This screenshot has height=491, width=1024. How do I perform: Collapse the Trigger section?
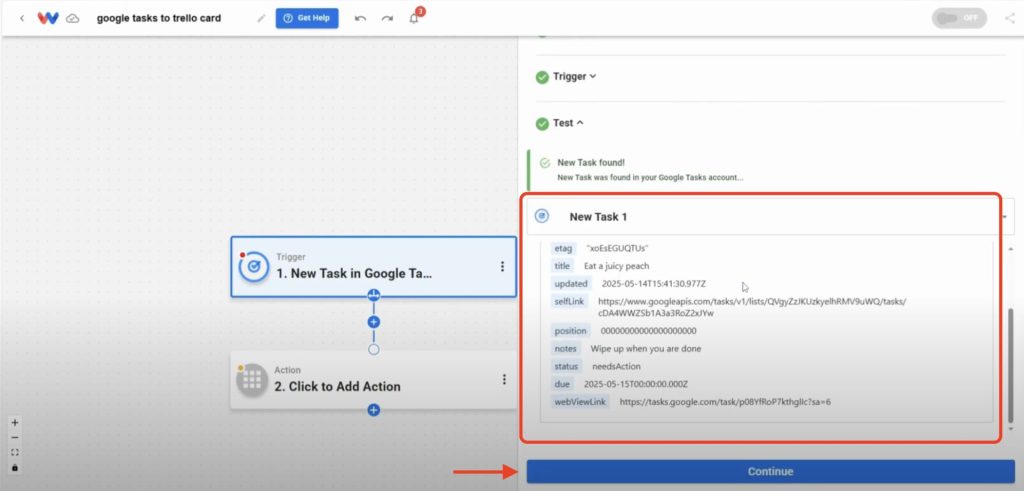(575, 76)
